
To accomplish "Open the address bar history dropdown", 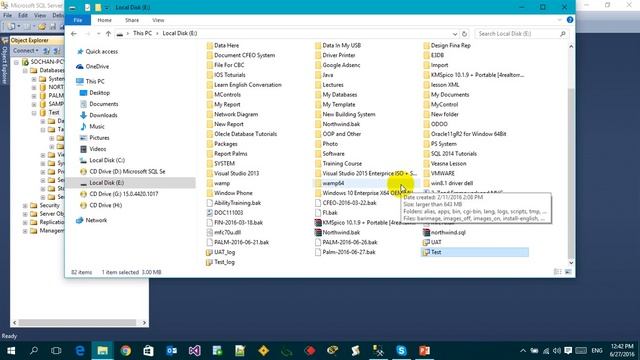I will pyautogui.click(x=455, y=34).
